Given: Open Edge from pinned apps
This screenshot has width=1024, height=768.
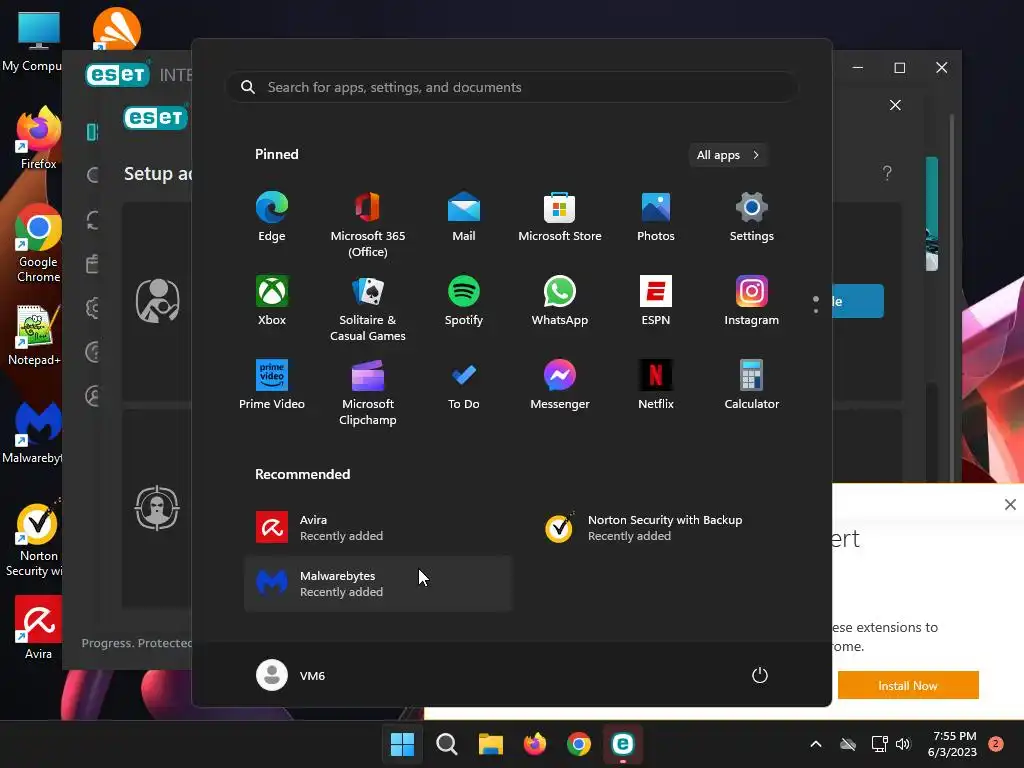Looking at the screenshot, I should point(272,217).
